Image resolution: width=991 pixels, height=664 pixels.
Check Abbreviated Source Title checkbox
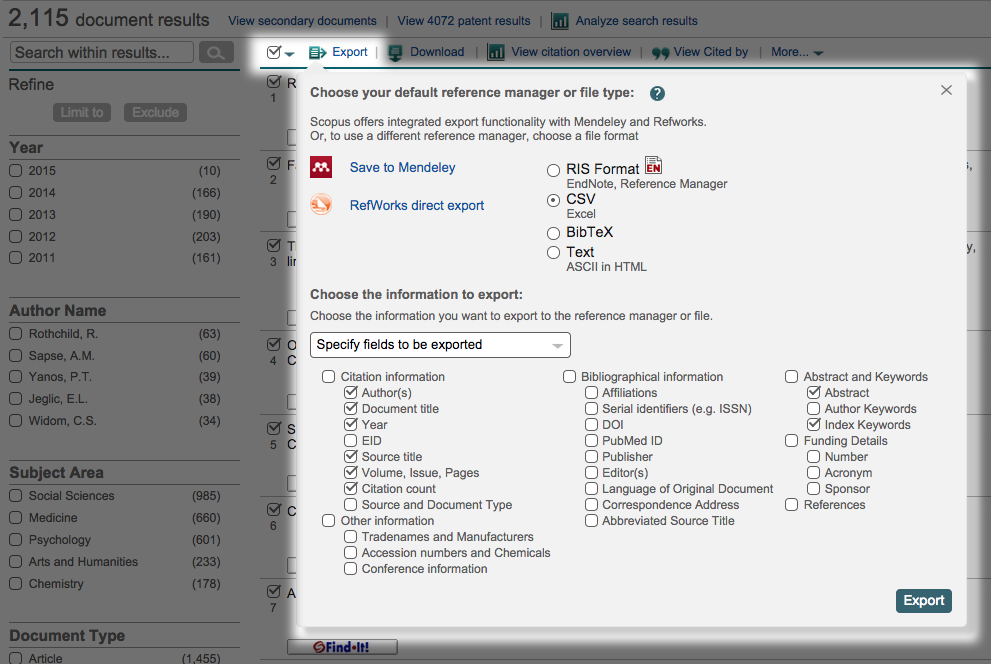[x=591, y=521]
